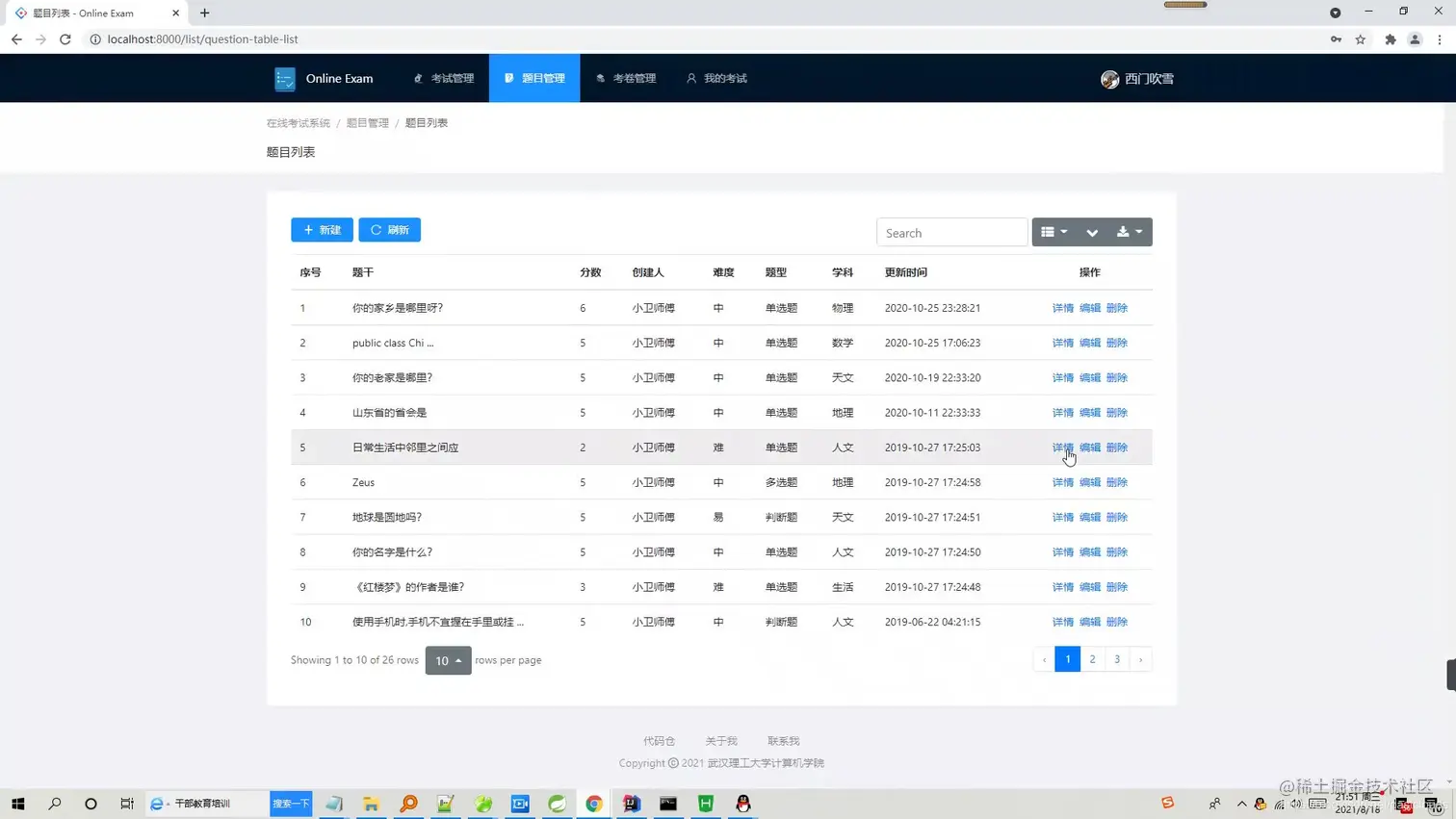Open the Spring leaf taskbar icon
Image resolution: width=1456 pixels, height=819 pixels.
558,804
